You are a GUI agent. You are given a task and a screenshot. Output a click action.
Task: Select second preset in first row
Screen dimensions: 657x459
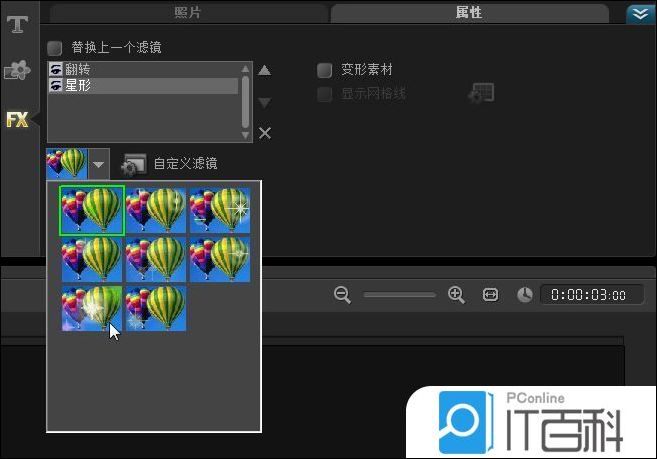[x=156, y=210]
